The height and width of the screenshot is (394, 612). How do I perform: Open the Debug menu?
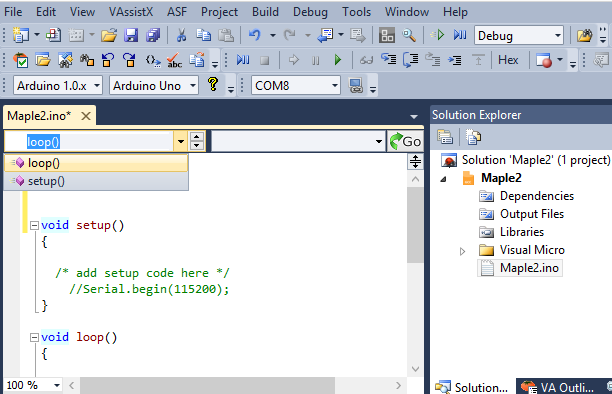(310, 12)
